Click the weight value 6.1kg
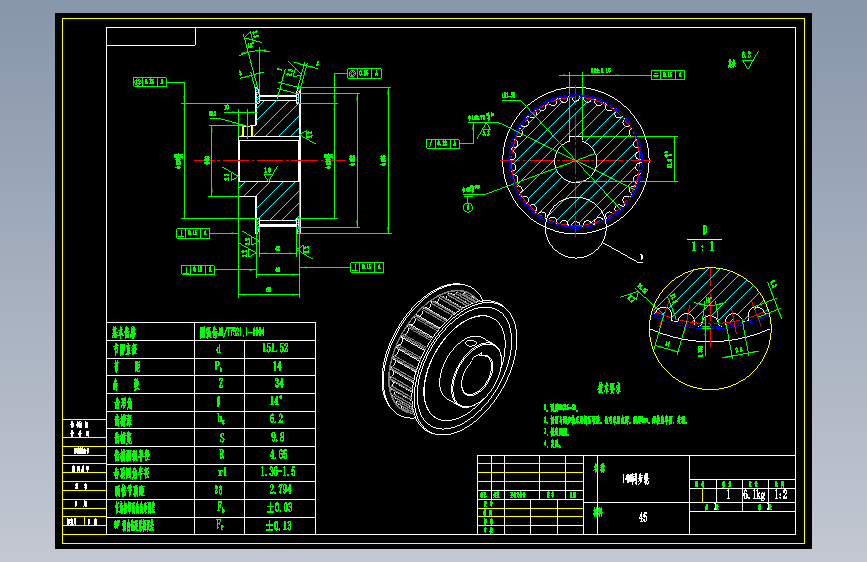867x562 pixels. coord(754,495)
